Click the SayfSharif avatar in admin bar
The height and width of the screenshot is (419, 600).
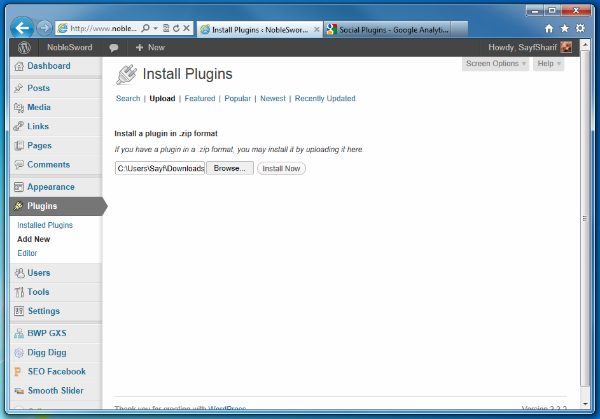566,47
